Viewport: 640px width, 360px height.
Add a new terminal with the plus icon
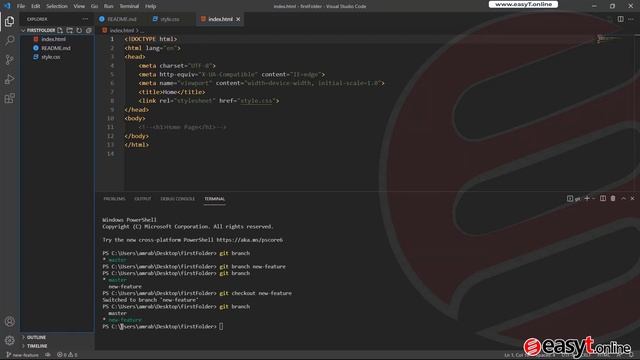(x=587, y=198)
